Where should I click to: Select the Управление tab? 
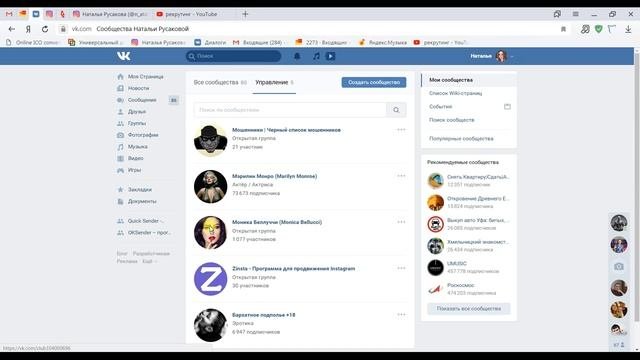tap(274, 82)
